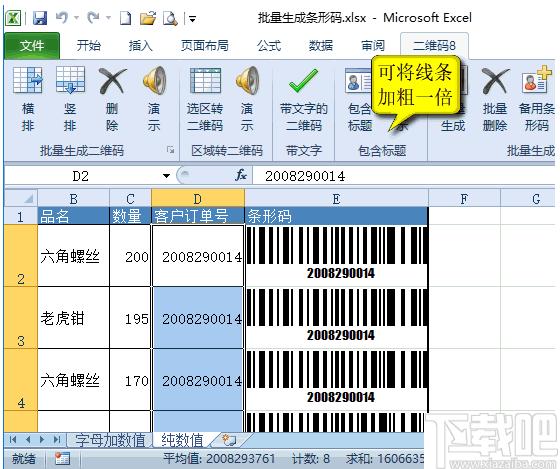The width and height of the screenshot is (560, 469).
Task: Select row 2 header
Action: click(21, 255)
